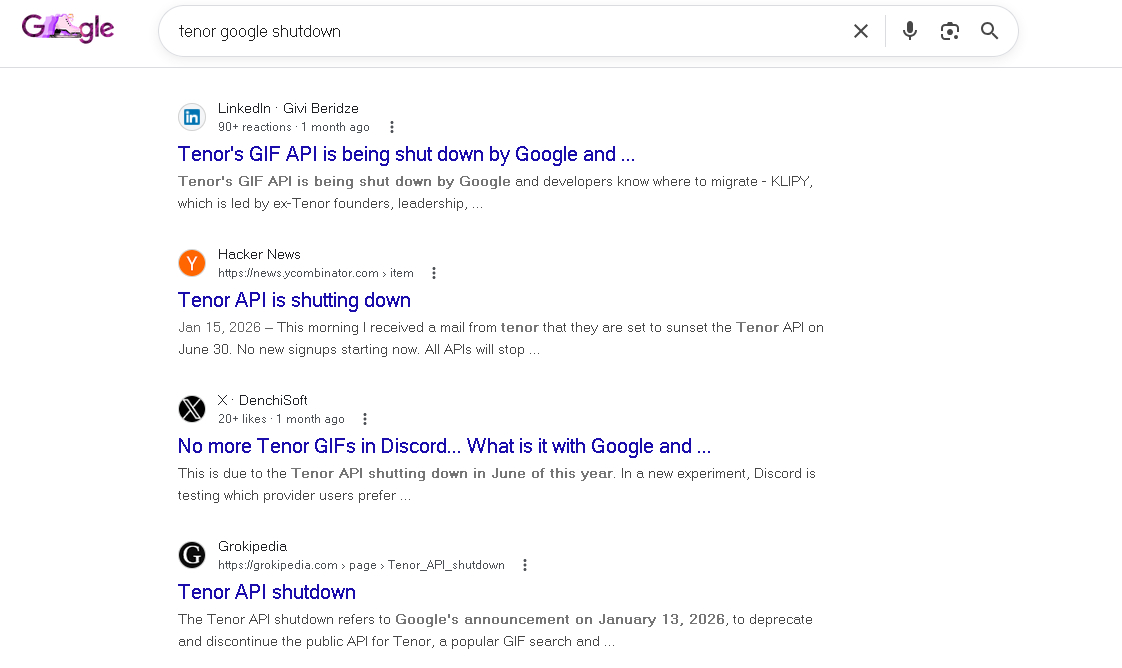This screenshot has width=1122, height=668.
Task: Submit search with magnifier icon
Action: coord(990,31)
